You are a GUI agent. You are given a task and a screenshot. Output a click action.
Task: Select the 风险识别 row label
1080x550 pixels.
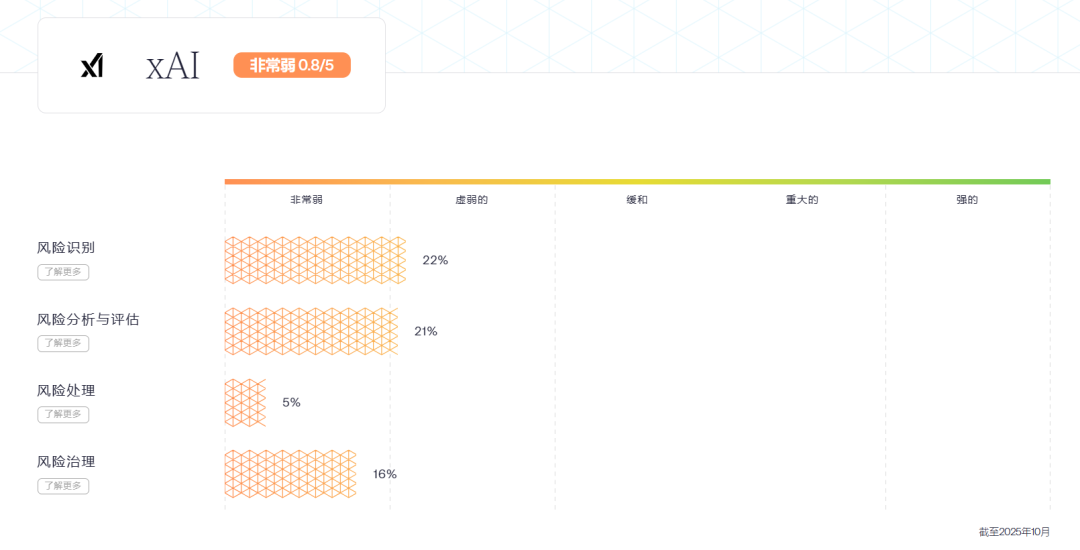[x=66, y=248]
